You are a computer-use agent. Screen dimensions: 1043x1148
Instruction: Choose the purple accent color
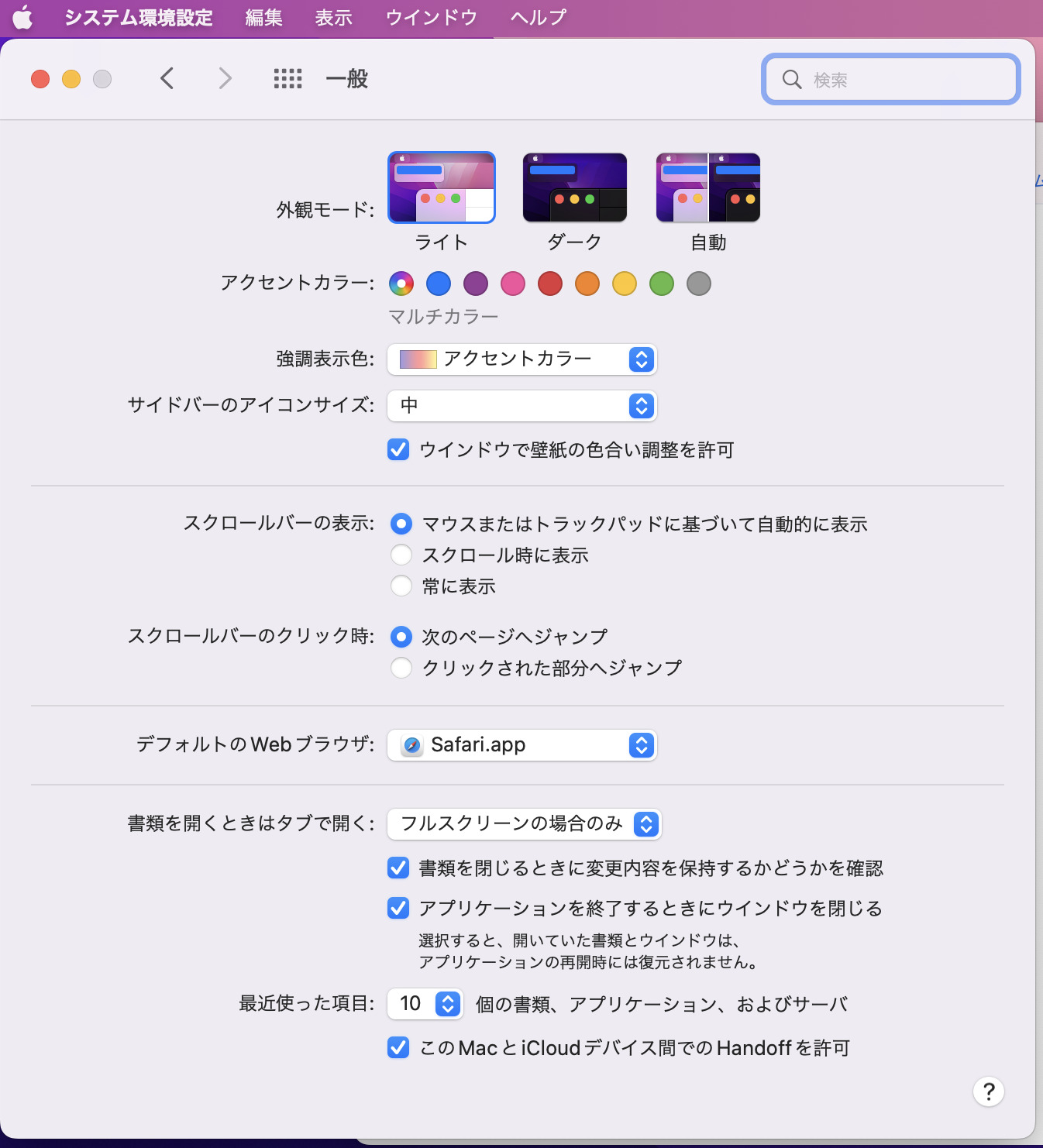(476, 284)
